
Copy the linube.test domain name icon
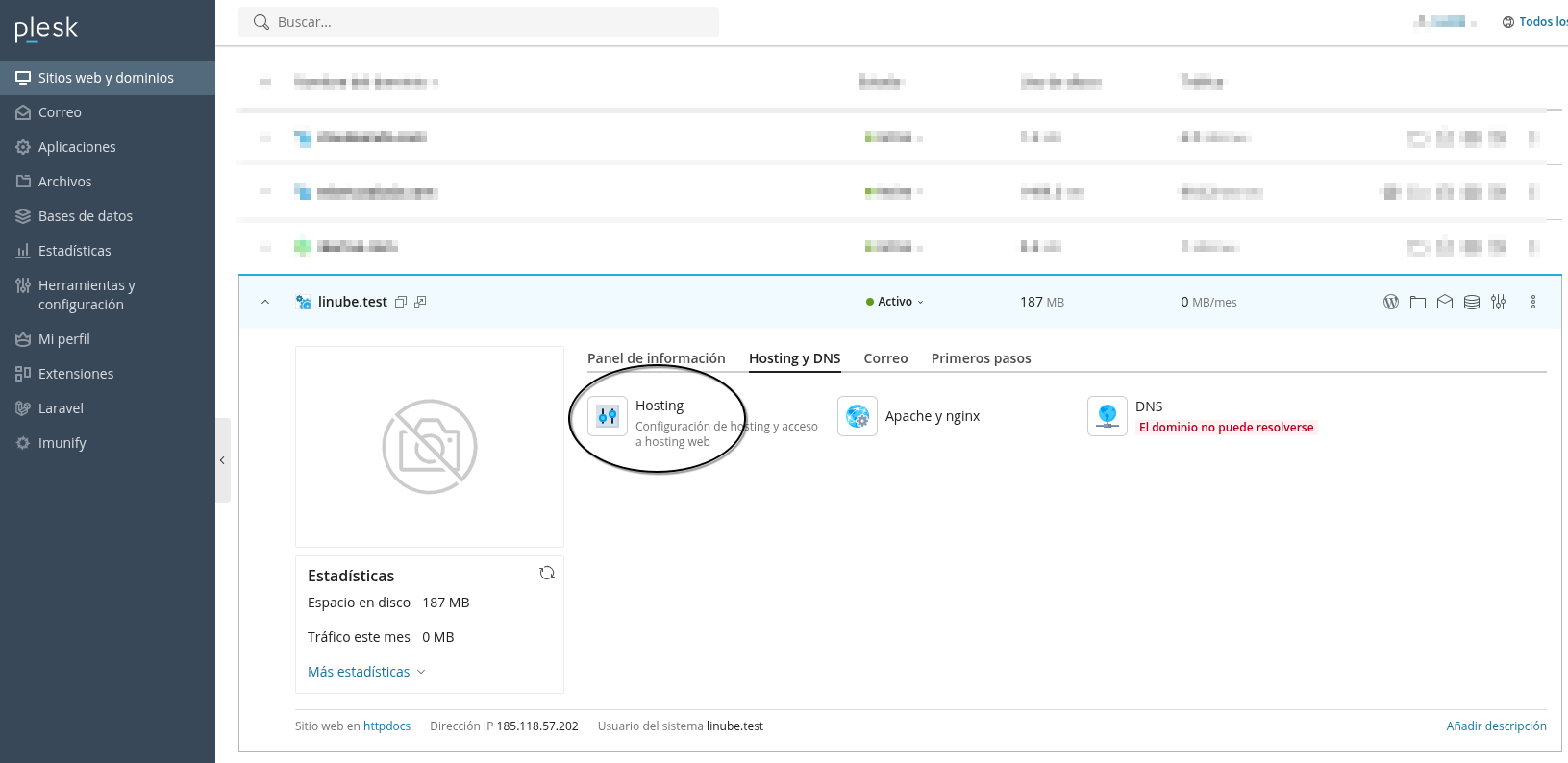[401, 302]
